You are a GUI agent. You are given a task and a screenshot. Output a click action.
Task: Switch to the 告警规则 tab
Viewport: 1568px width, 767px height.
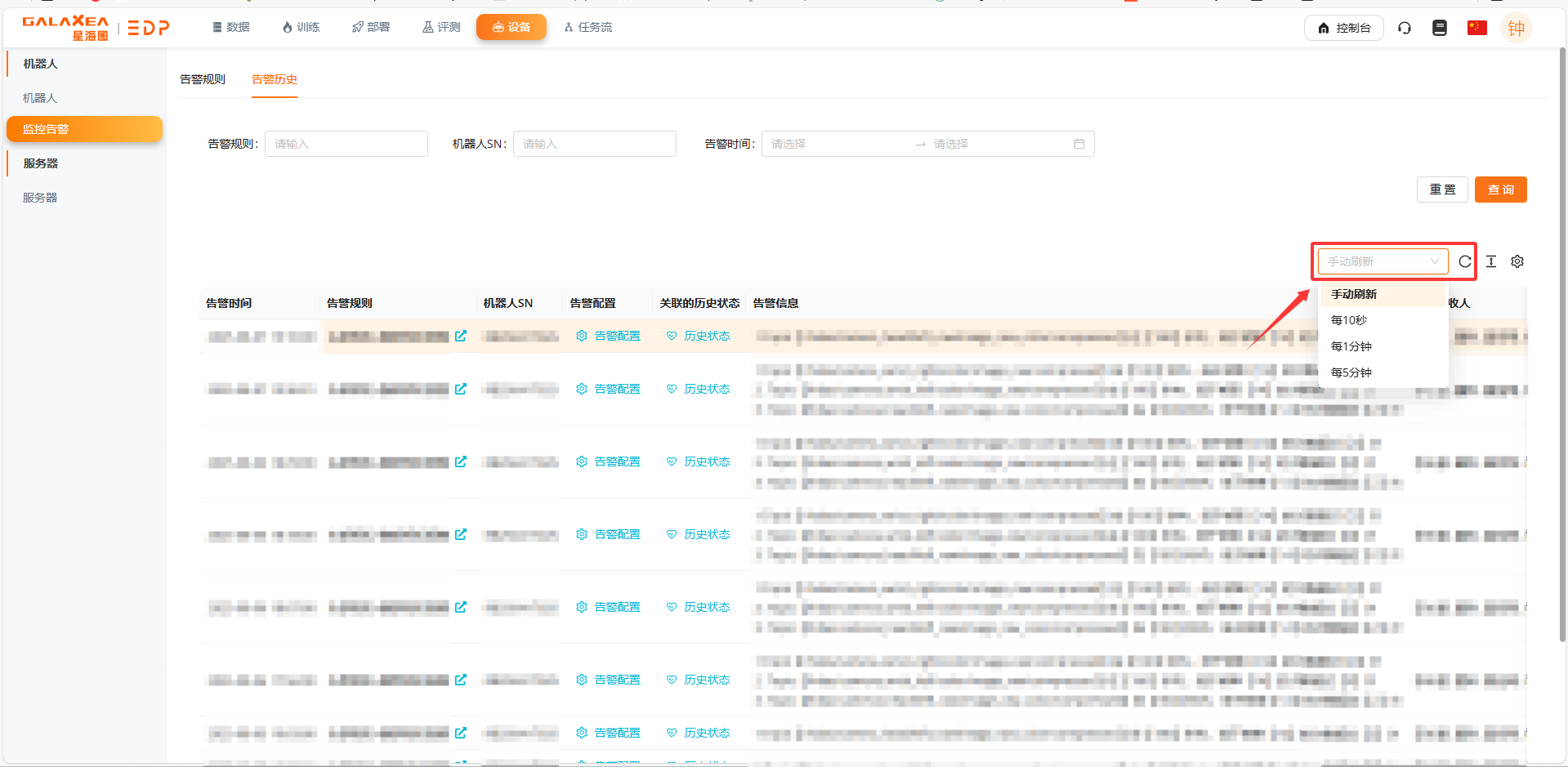203,79
